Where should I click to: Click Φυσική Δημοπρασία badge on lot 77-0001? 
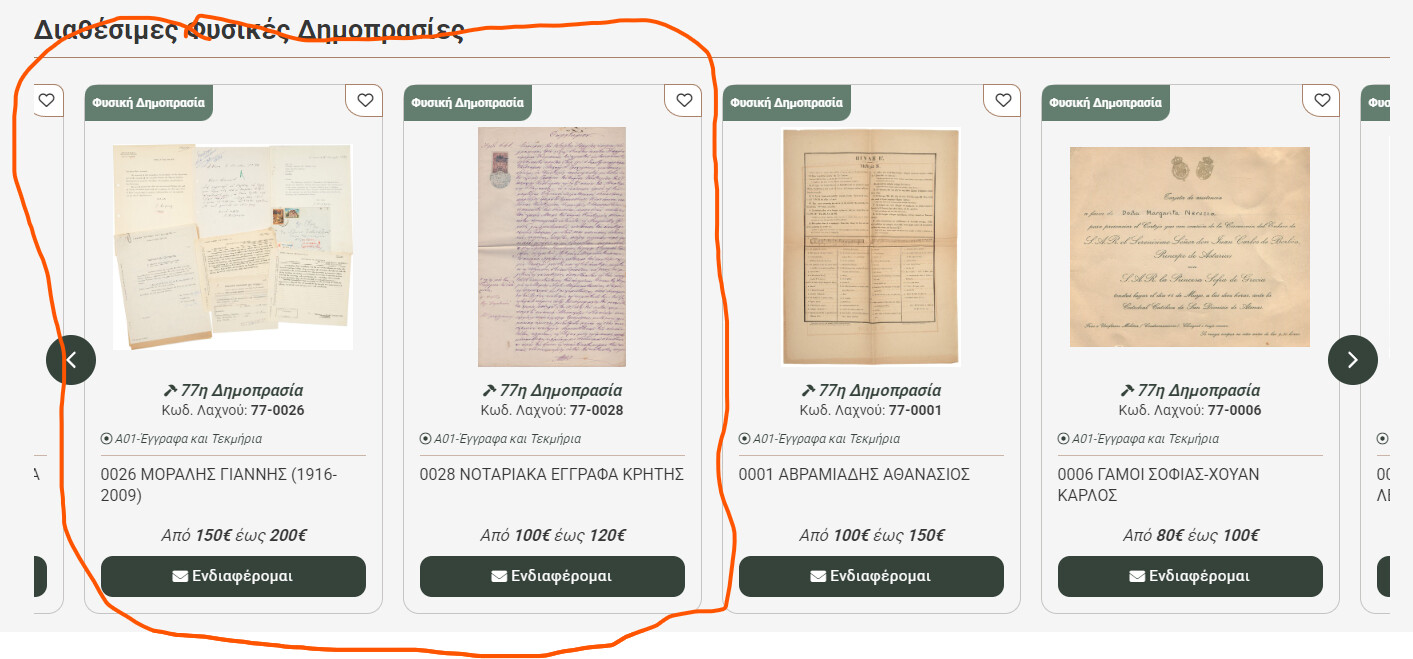click(x=787, y=102)
